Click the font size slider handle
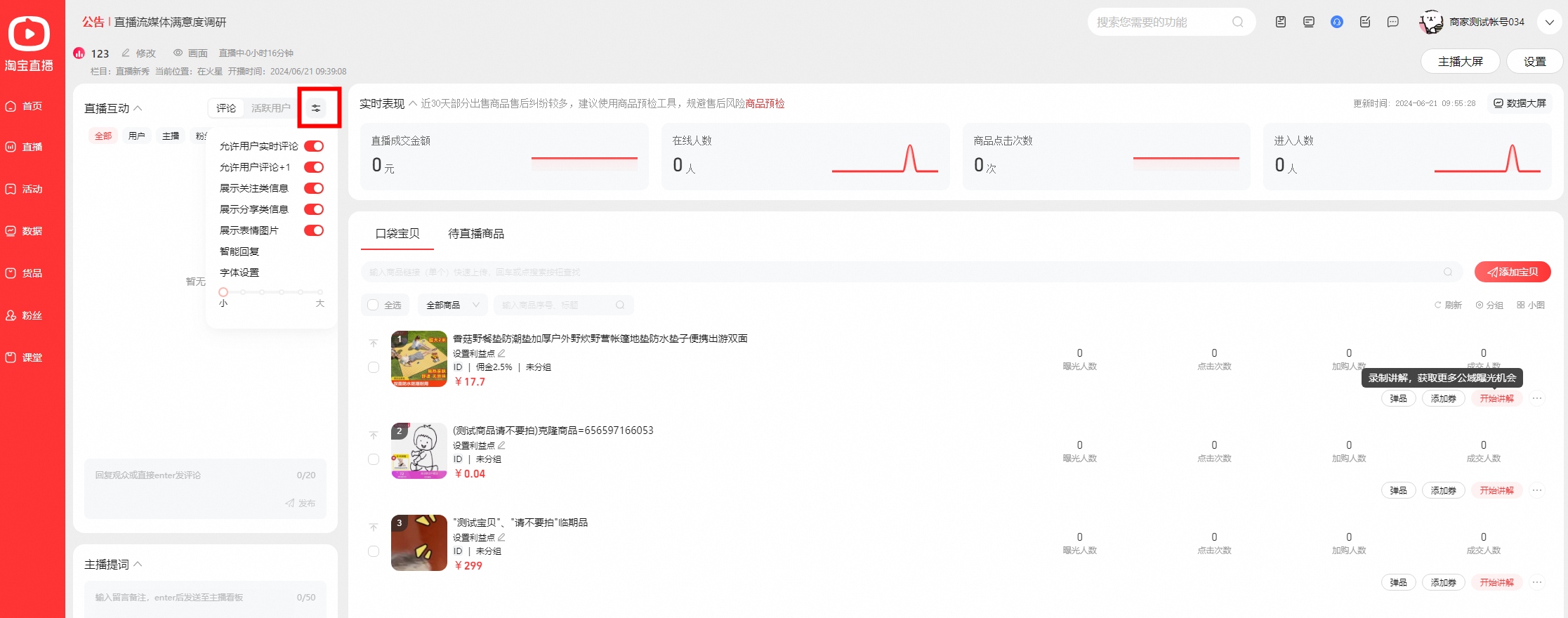Viewport: 1568px width, 618px height. coord(223,292)
